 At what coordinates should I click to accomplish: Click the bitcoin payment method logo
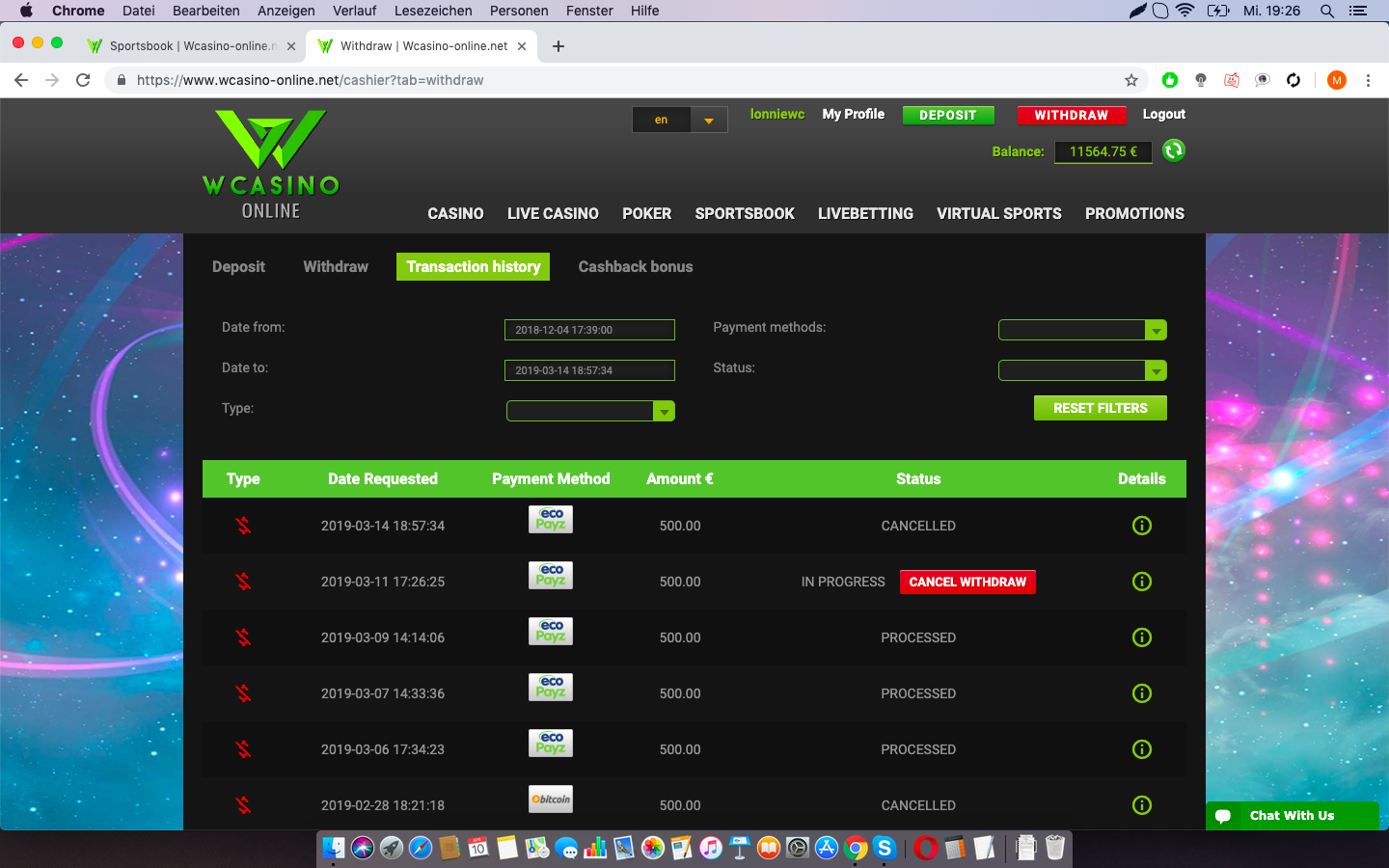[551, 799]
